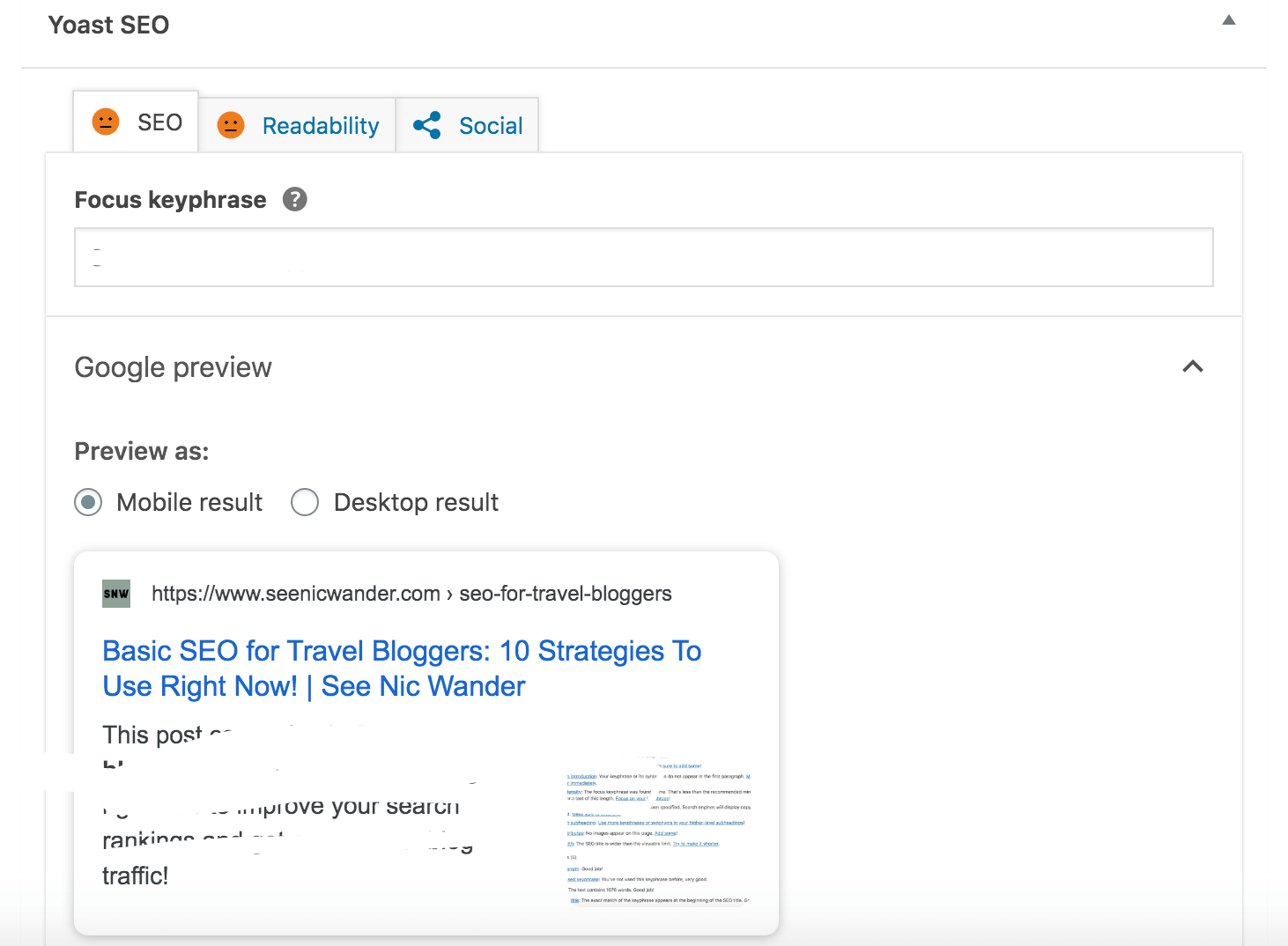Click the SNW site favicon in preview
This screenshot has width=1288, height=946.
coord(116,594)
